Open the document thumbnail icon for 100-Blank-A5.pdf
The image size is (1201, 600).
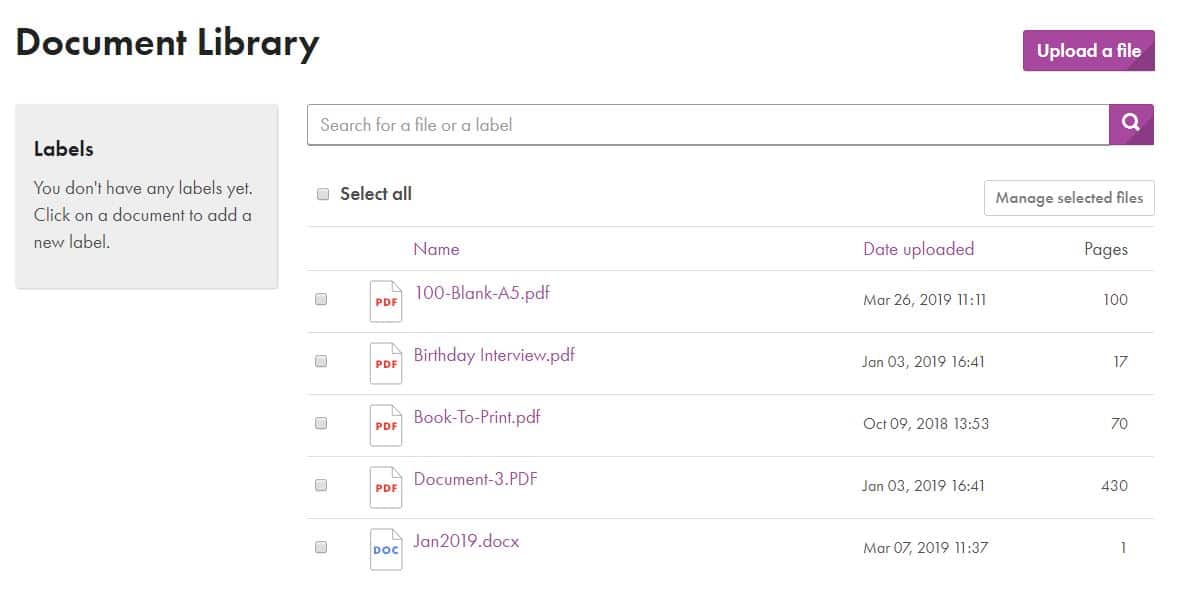(386, 300)
